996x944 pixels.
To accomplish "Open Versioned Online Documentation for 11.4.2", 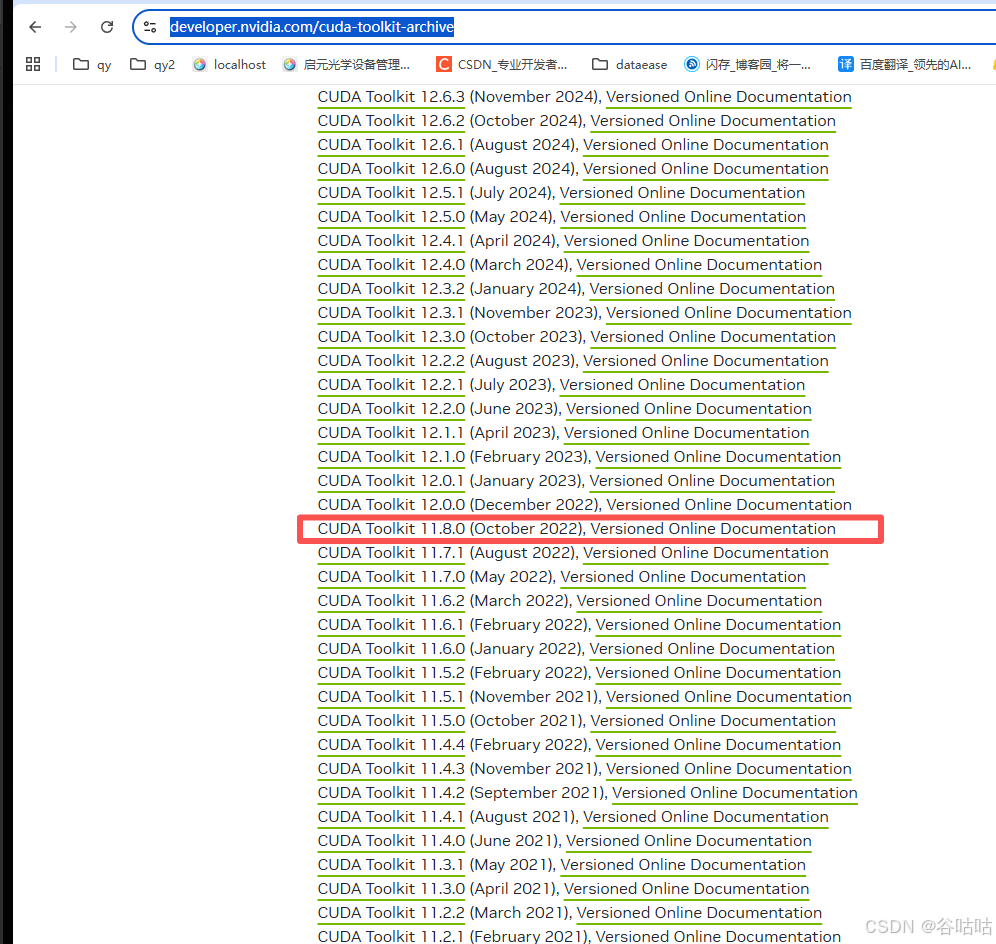I will click(x=735, y=793).
